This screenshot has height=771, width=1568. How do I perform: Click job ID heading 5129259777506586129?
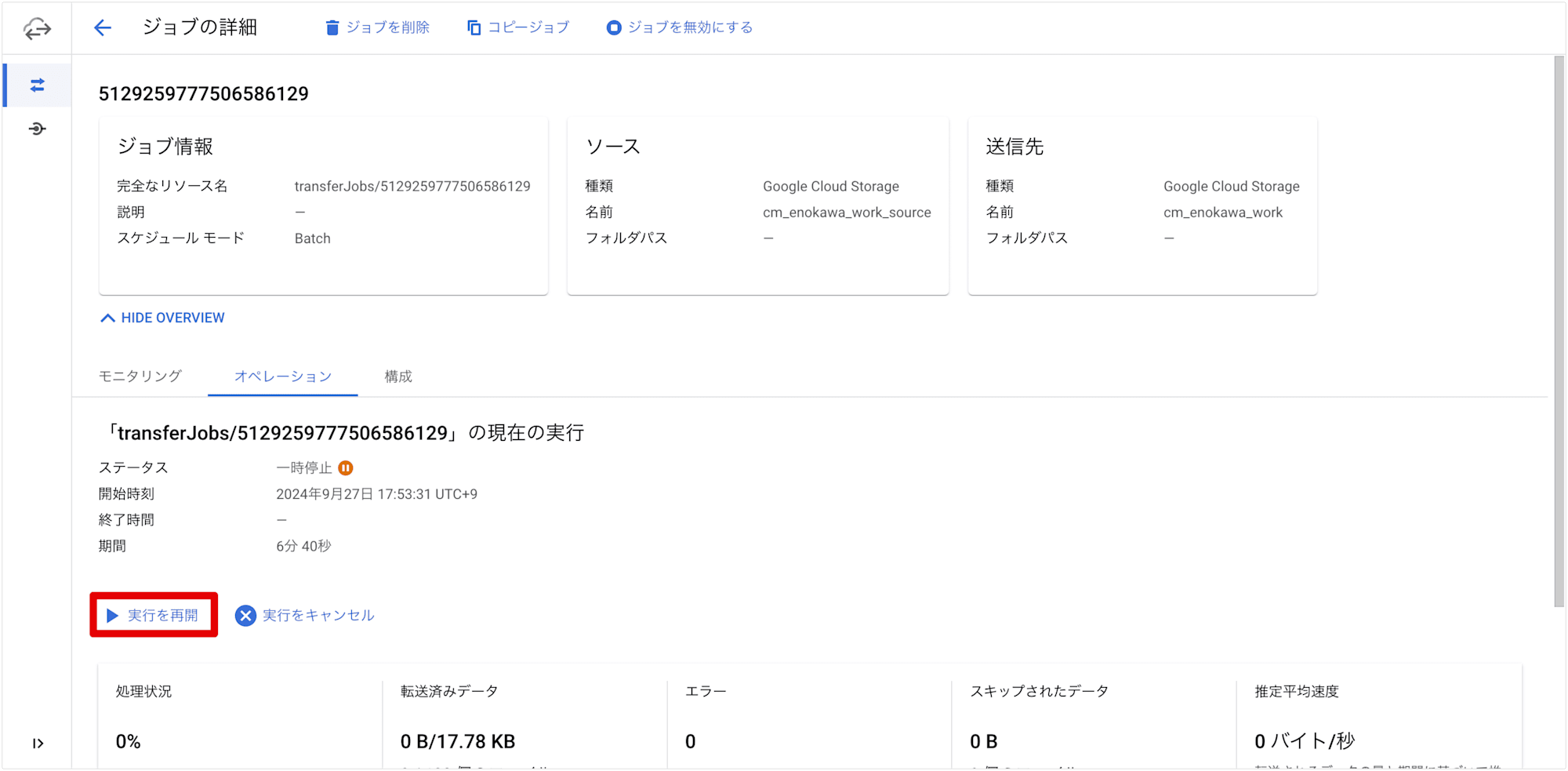(x=204, y=94)
